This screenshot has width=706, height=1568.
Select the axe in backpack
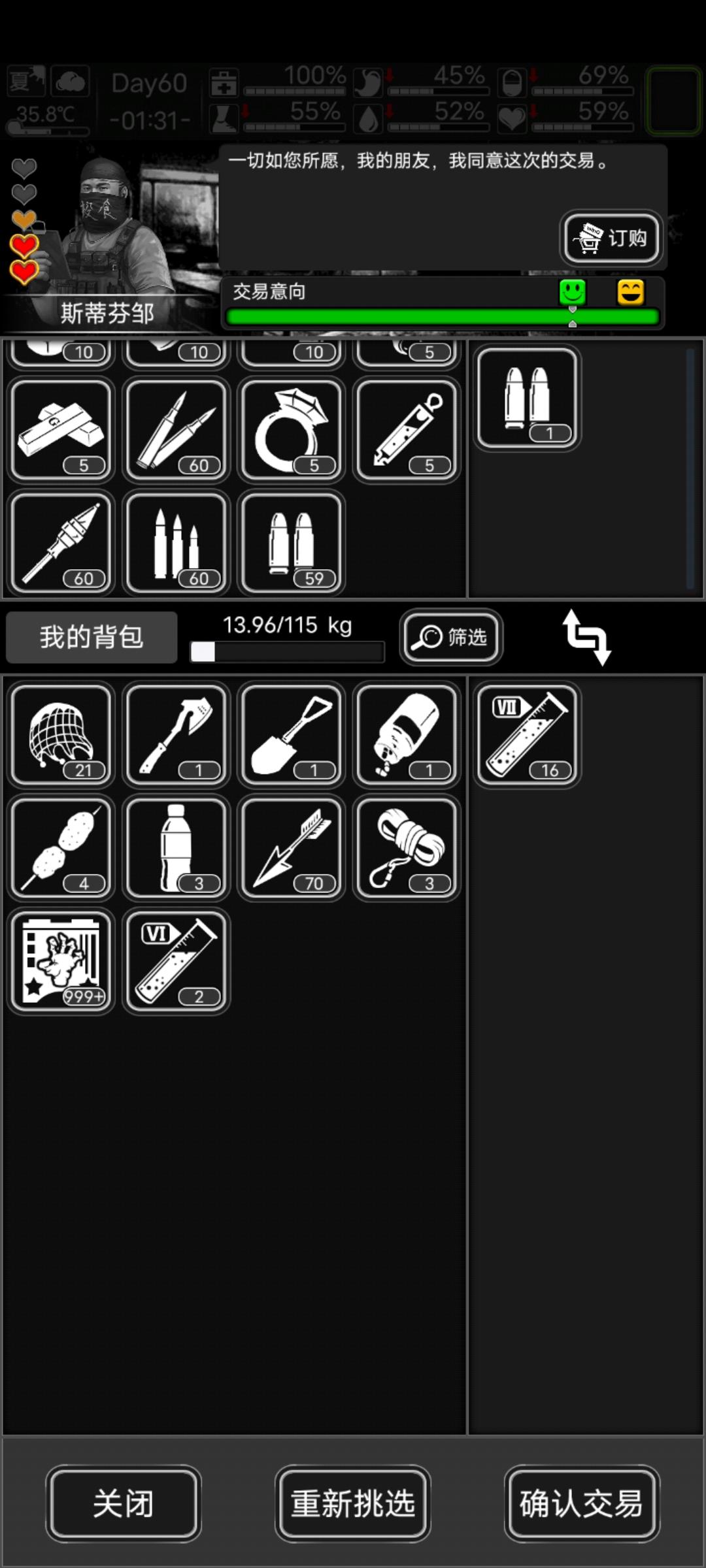176,735
